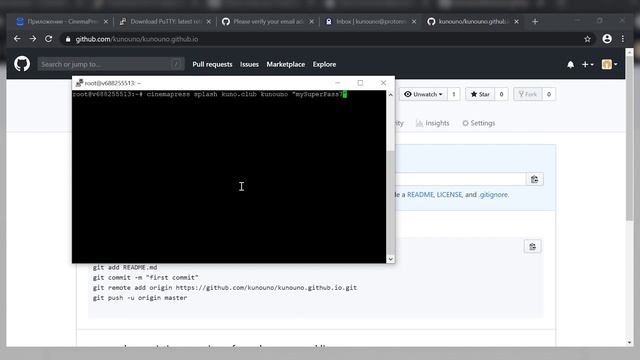The width and height of the screenshot is (640, 360).
Task: Go forward using the browser forward arrow
Action: (33, 39)
